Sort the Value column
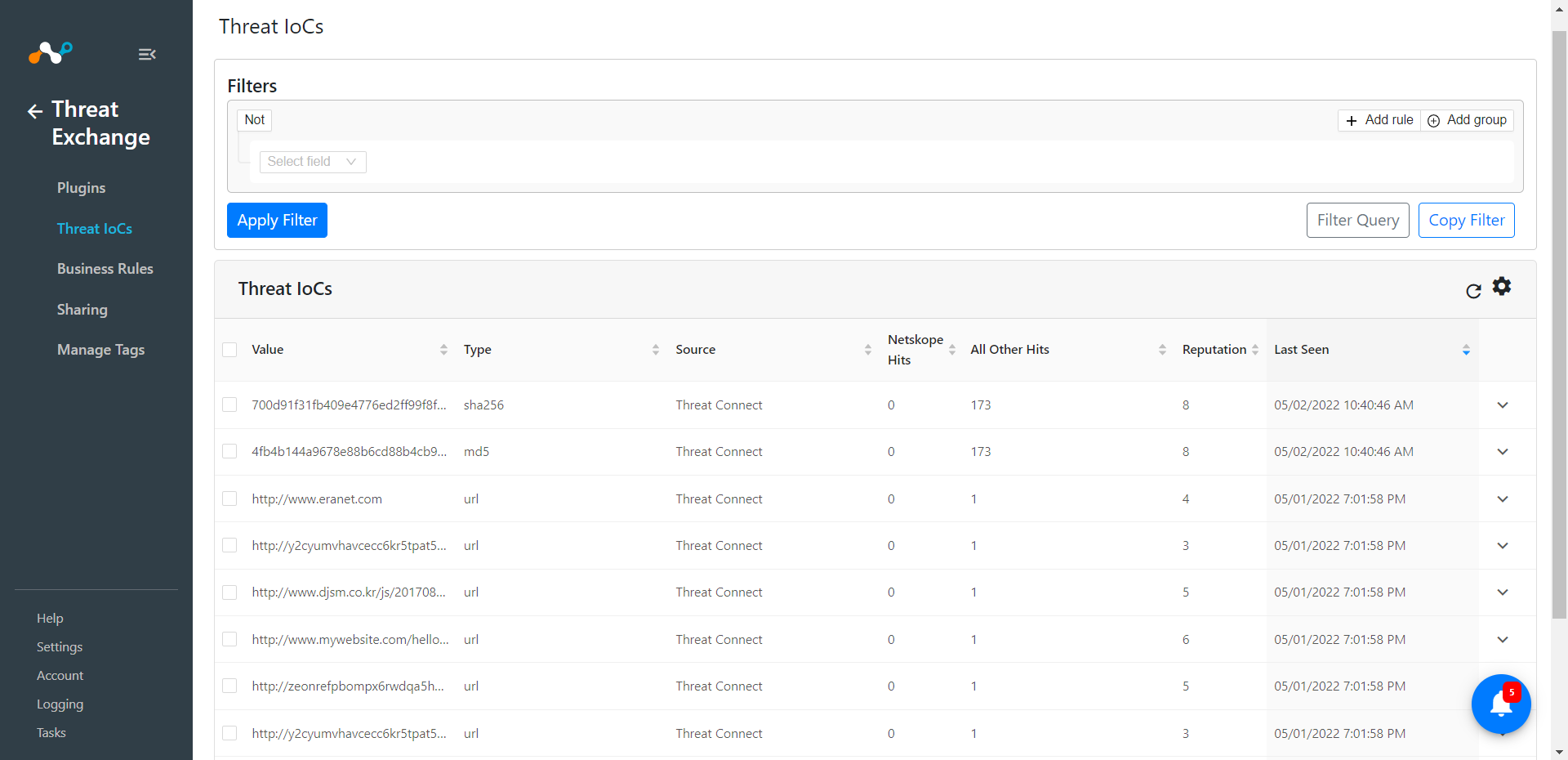Image resolution: width=1568 pixels, height=760 pixels. [x=443, y=349]
